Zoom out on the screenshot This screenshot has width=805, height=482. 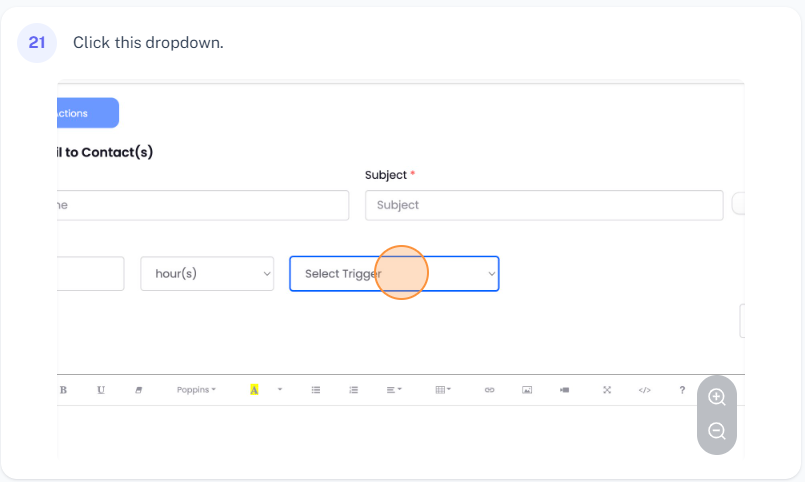pyautogui.click(x=716, y=432)
